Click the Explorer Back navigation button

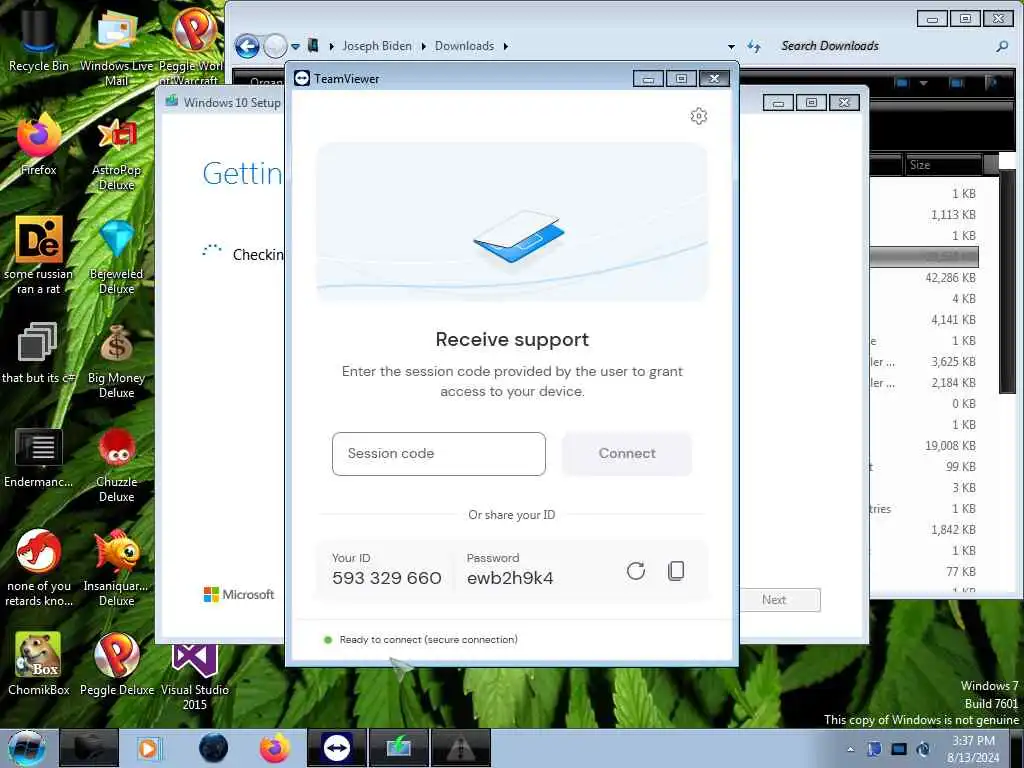[x=247, y=46]
